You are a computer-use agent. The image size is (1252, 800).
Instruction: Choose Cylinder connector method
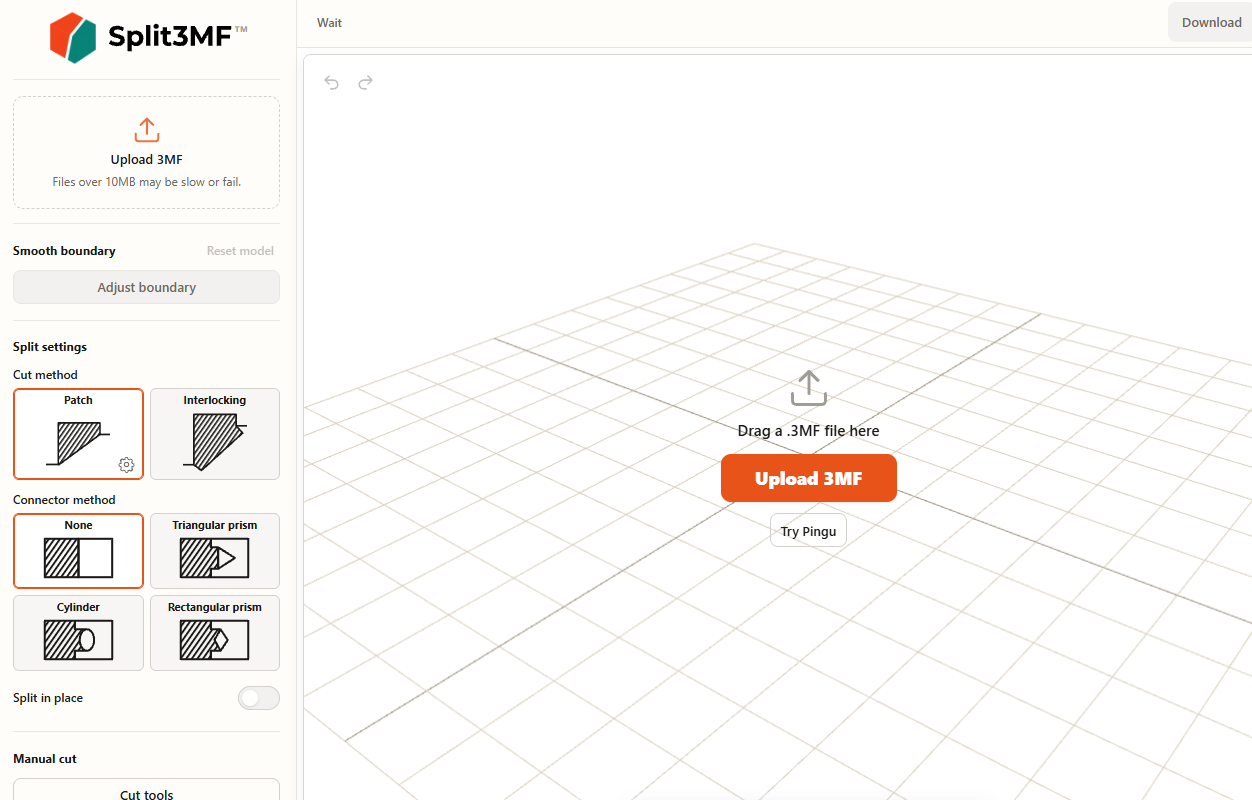78,633
